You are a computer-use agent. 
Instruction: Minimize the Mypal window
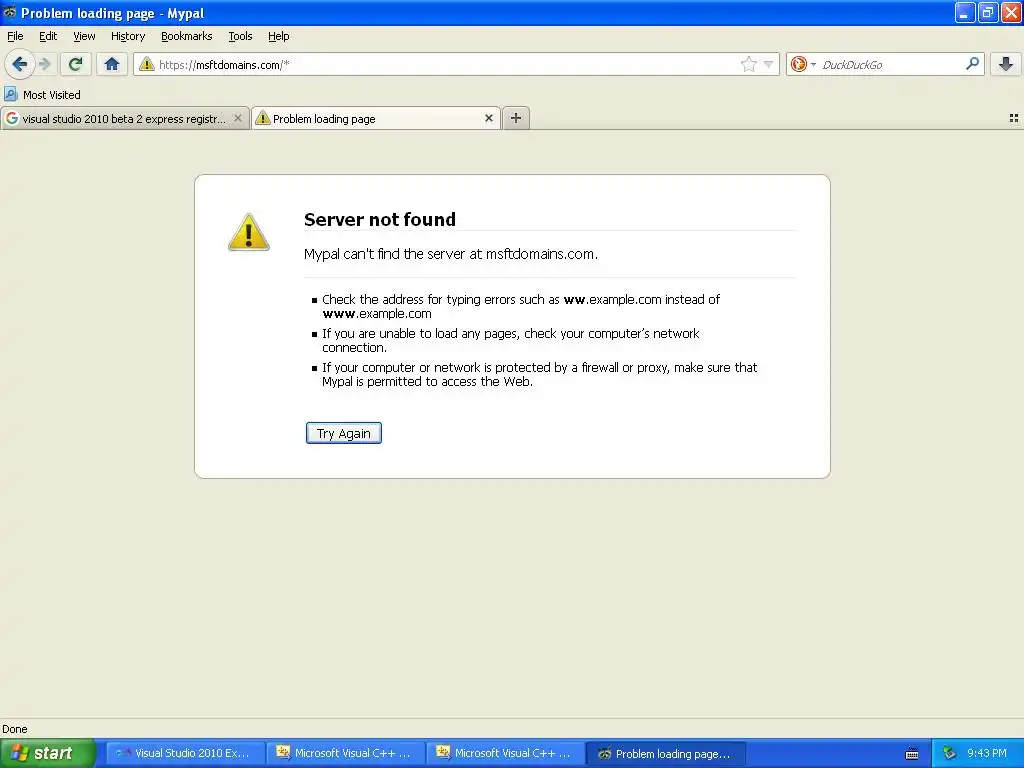pos(965,12)
